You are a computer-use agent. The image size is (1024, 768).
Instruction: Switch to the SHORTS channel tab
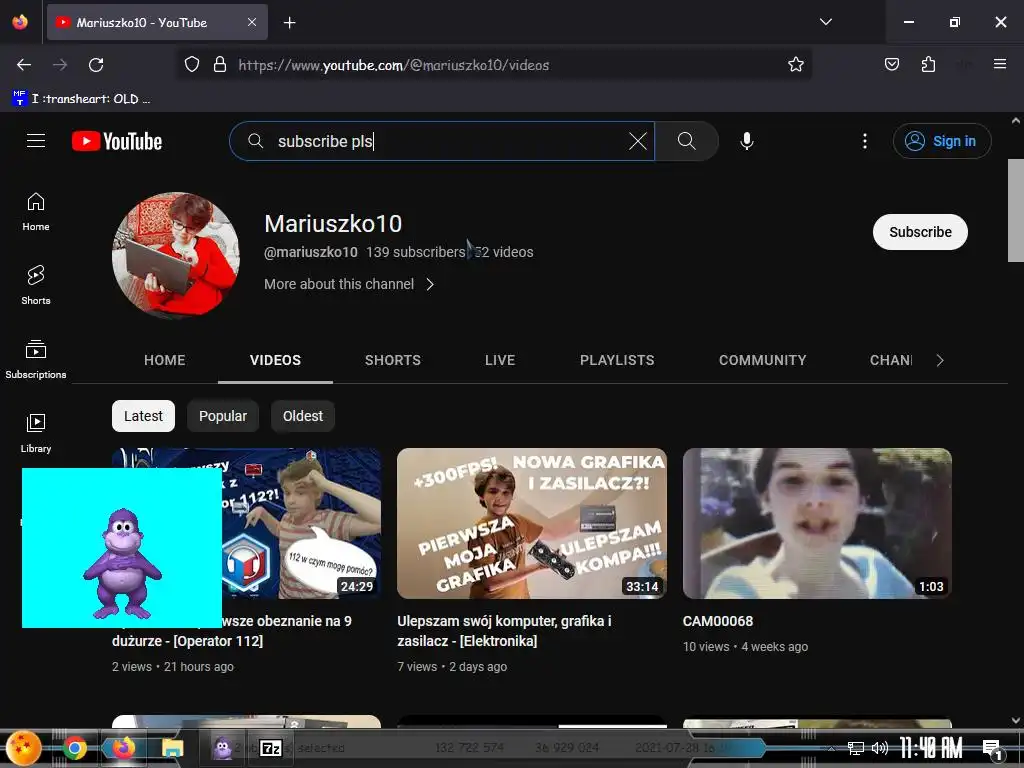pos(392,360)
